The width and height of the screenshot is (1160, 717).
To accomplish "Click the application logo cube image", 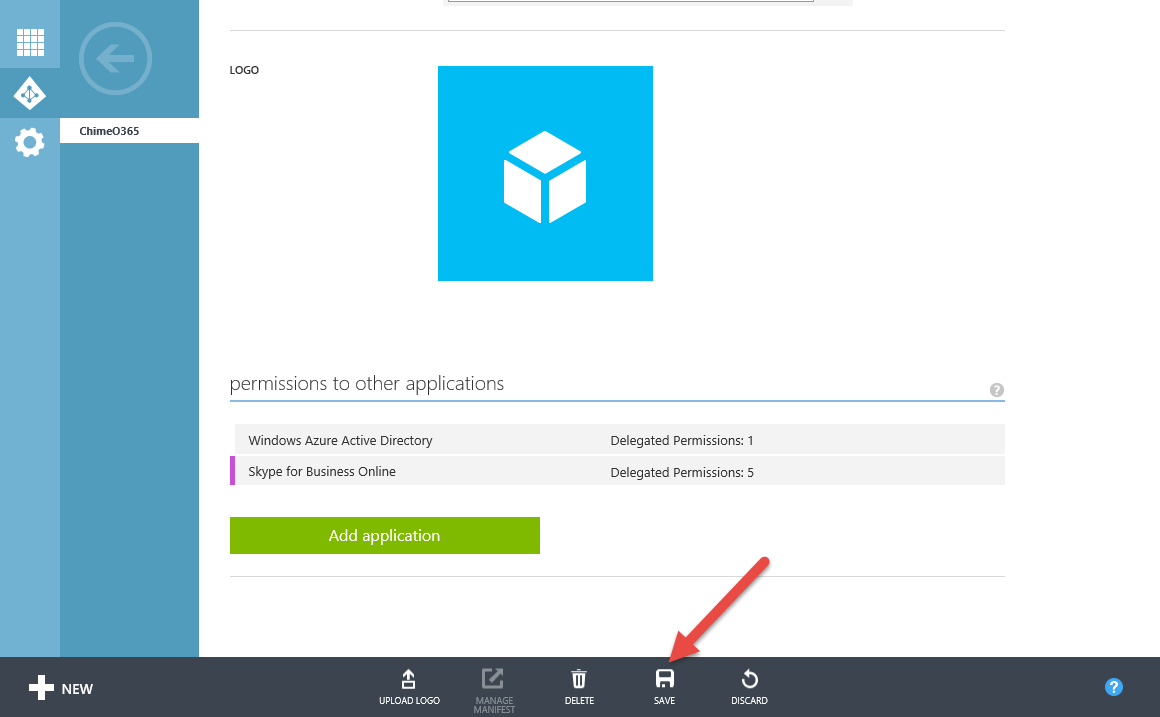I will [545, 173].
